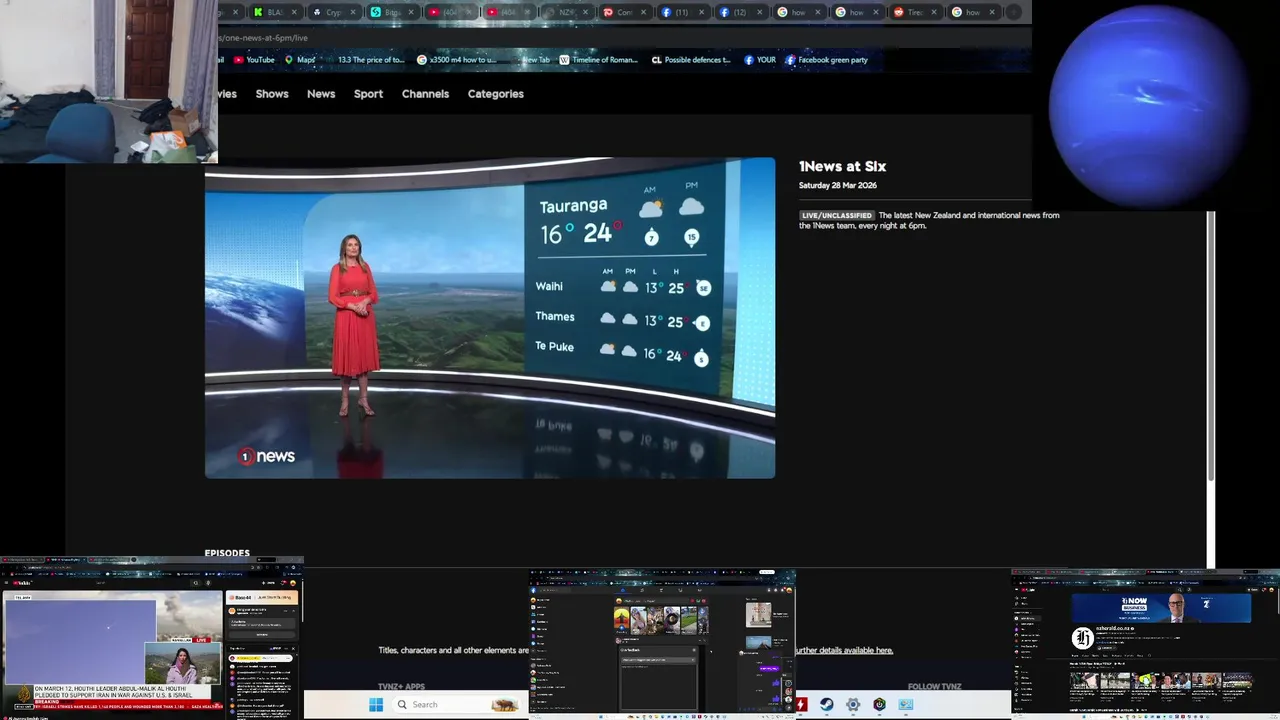Open the picture viewer taskbar icon
Screen dimensions: 1280x720
[x=905, y=704]
